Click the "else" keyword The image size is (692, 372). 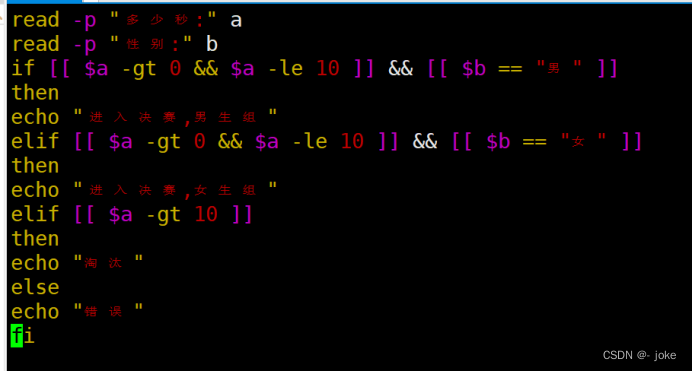35,288
